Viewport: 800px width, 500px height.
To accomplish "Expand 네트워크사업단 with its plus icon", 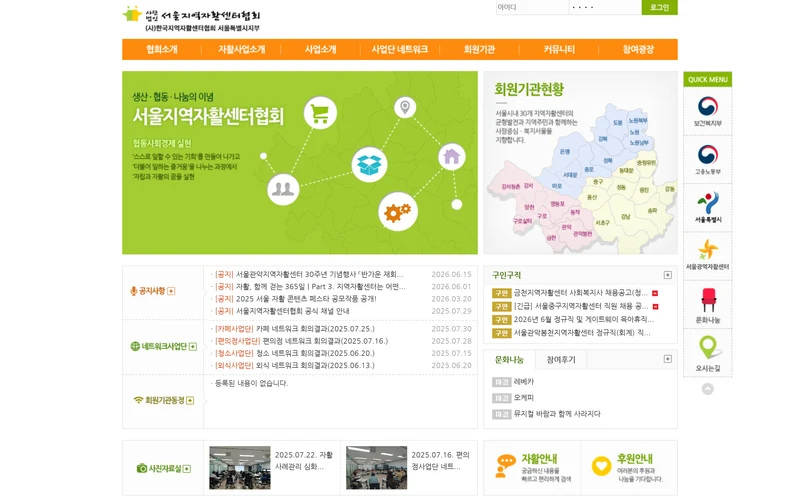I will point(193,346).
